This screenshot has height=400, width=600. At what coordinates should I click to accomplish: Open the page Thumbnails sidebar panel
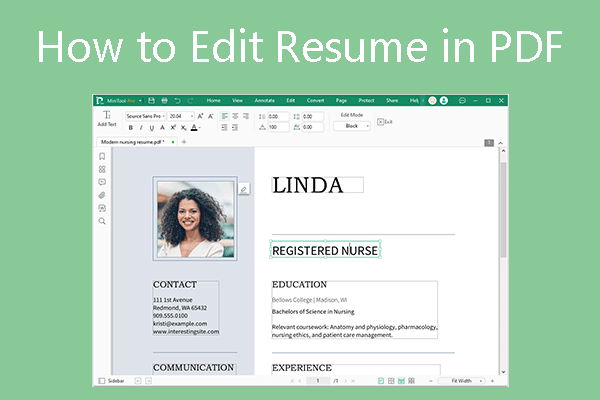coord(102,169)
